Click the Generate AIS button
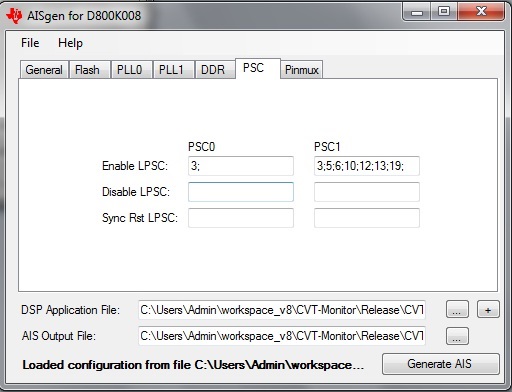Viewport: 512px width, 392px height. 441,364
